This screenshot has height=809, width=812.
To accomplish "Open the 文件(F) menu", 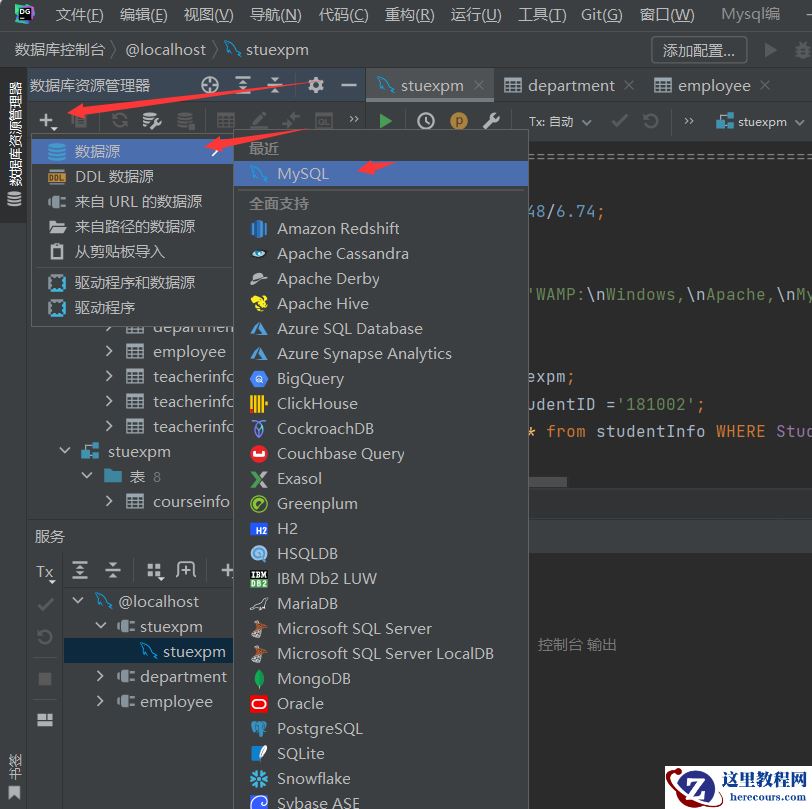I will (x=79, y=15).
